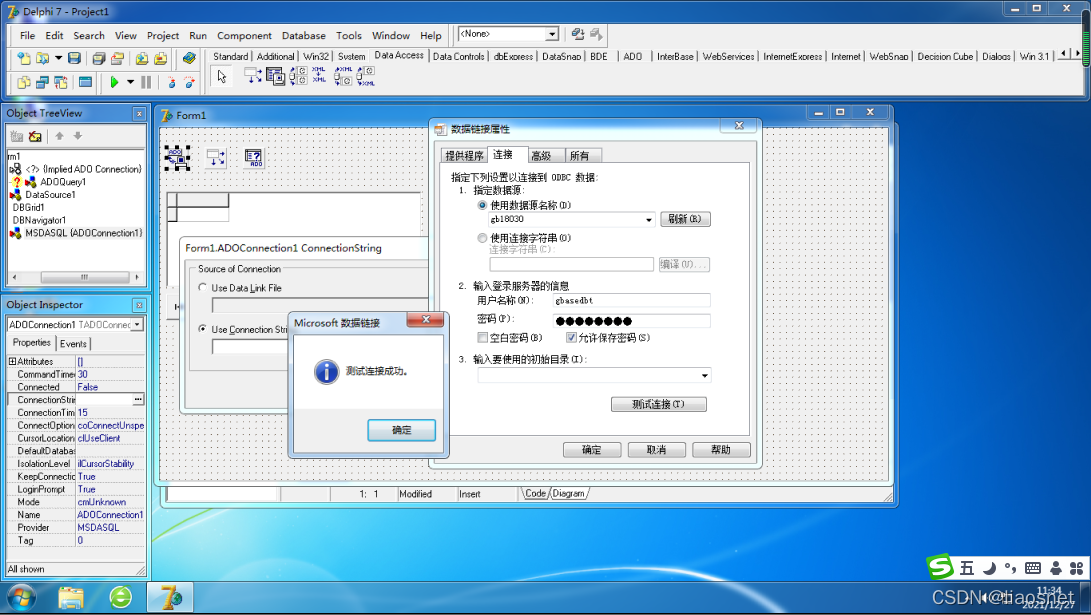The height and width of the screenshot is (615, 1091).
Task: Pick the ClientDataSet component from palette
Action: click(x=276, y=76)
